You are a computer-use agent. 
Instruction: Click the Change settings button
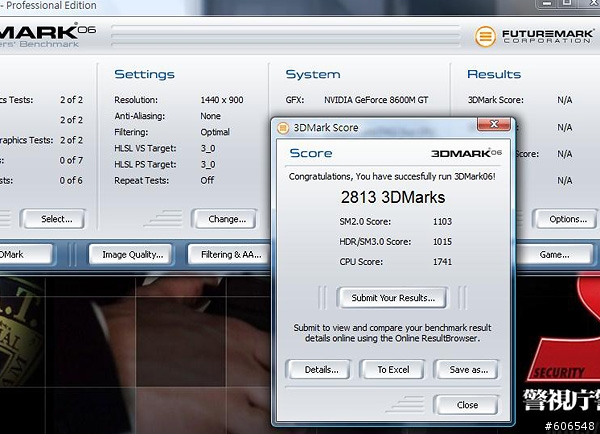coord(225,219)
